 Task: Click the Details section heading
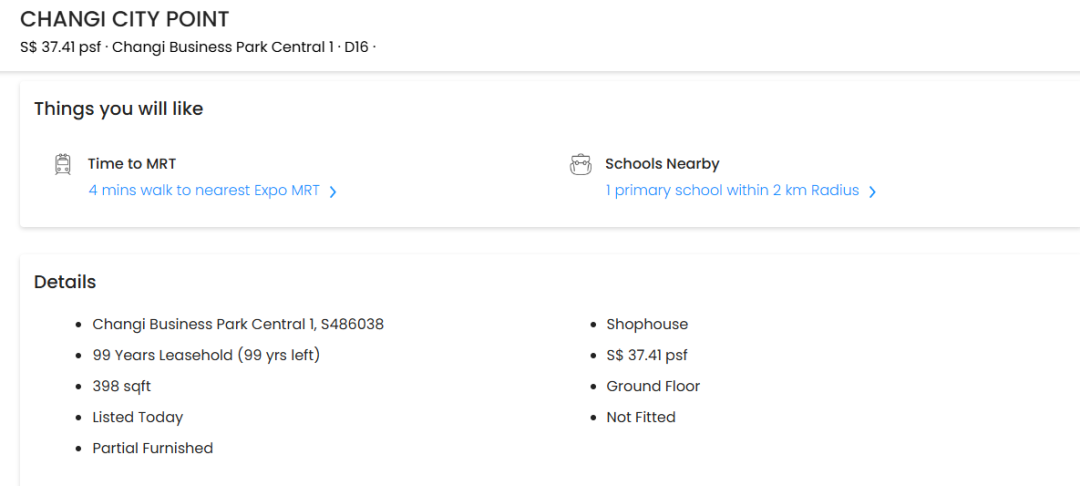65,282
